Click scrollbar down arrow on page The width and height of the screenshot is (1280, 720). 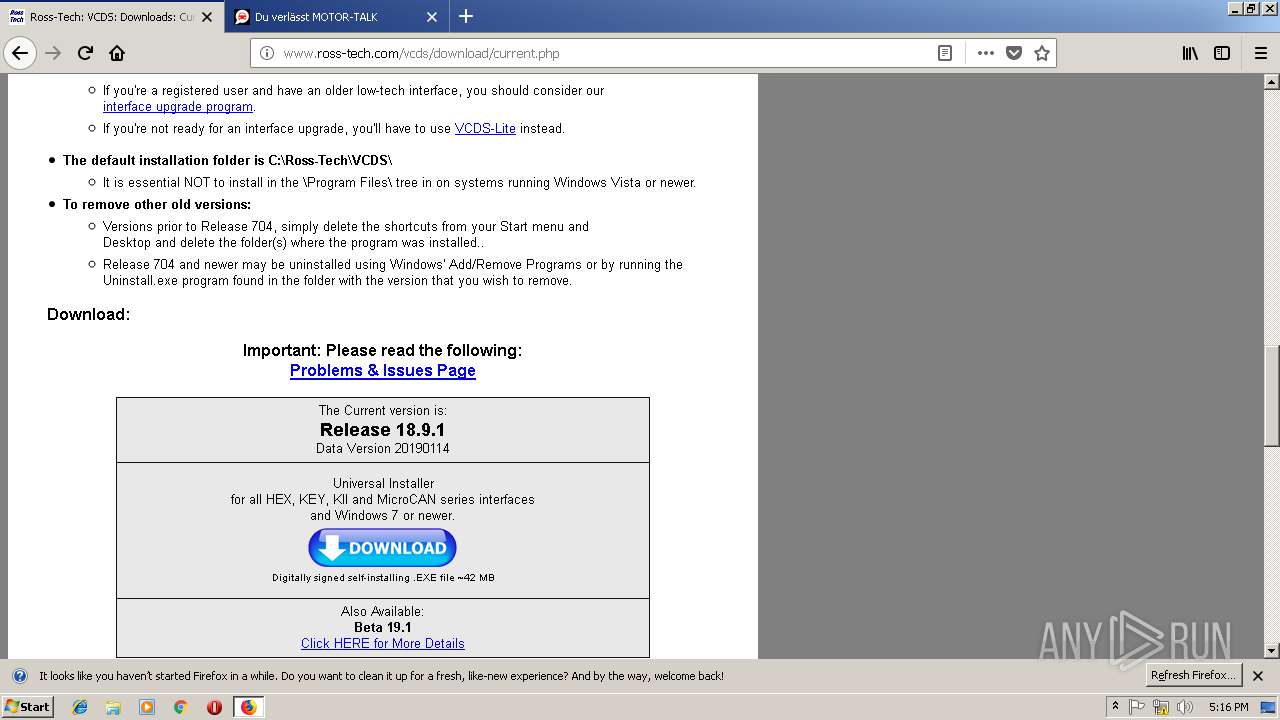tap(1271, 650)
